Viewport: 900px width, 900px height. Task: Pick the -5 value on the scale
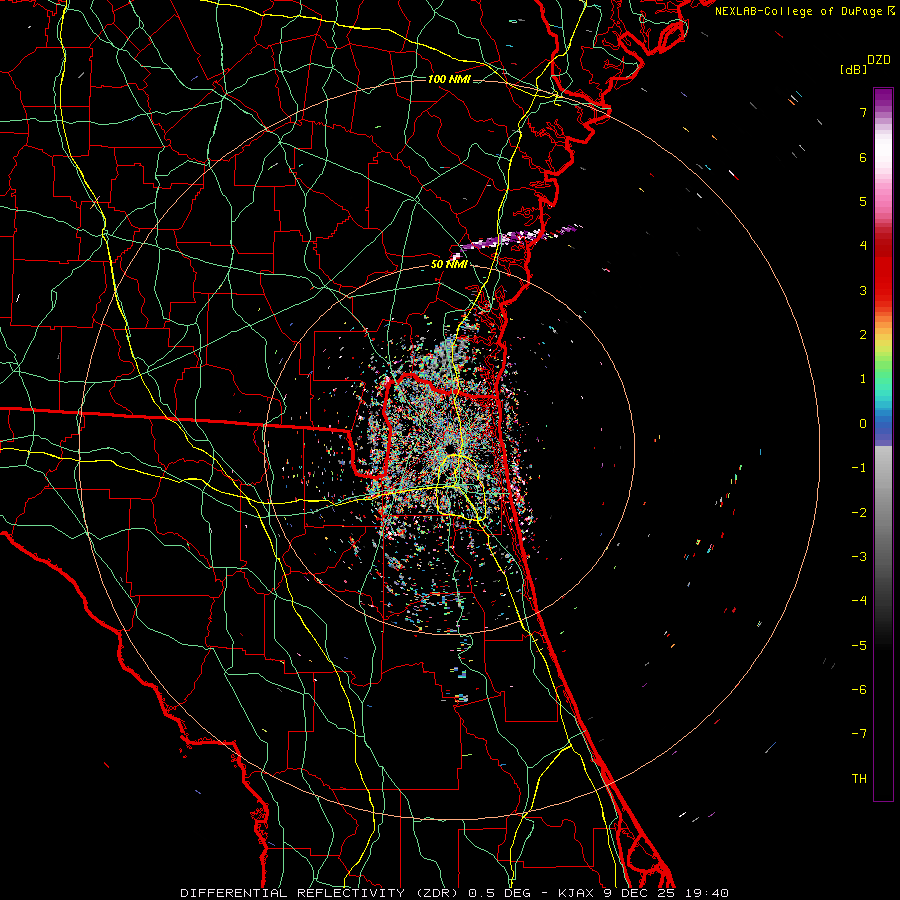coord(859,646)
